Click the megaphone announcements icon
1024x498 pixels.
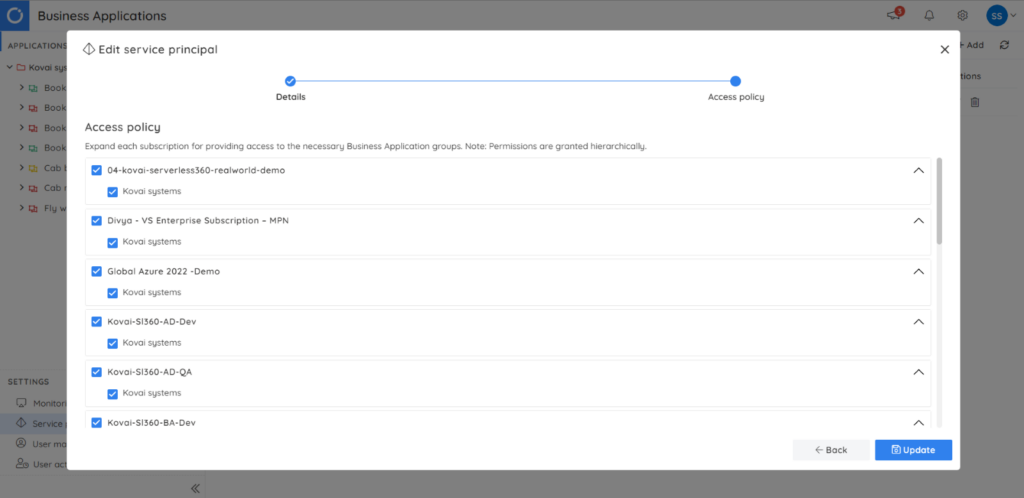pyautogui.click(x=894, y=15)
